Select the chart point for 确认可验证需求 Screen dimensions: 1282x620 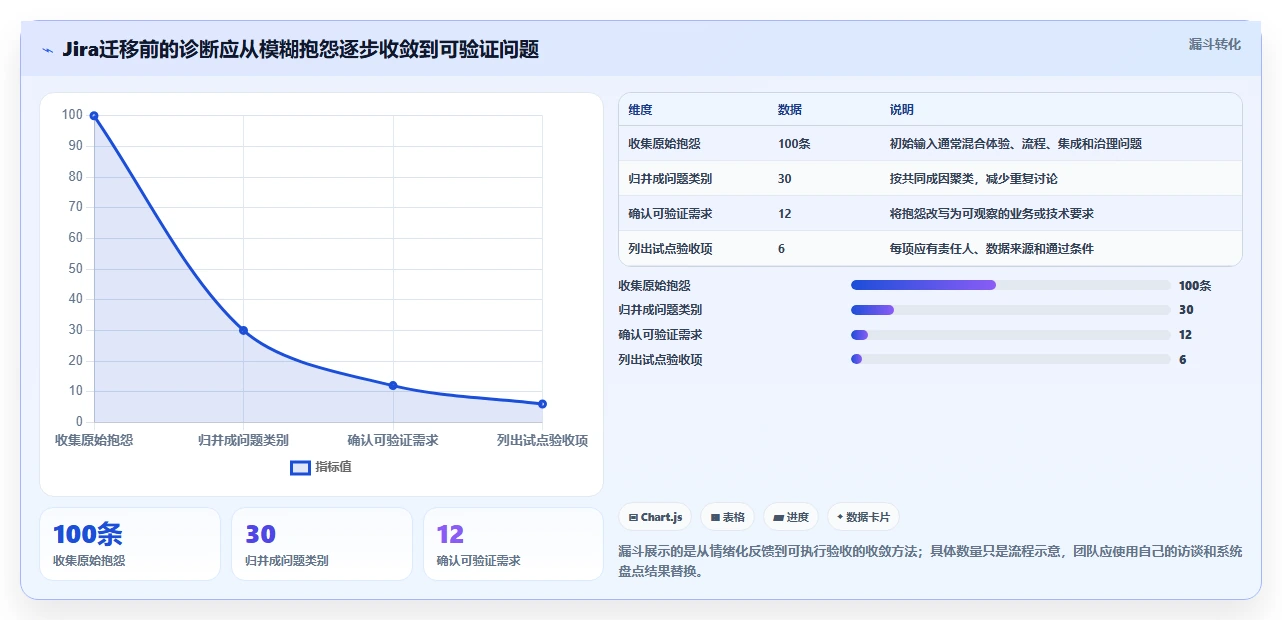point(393,385)
